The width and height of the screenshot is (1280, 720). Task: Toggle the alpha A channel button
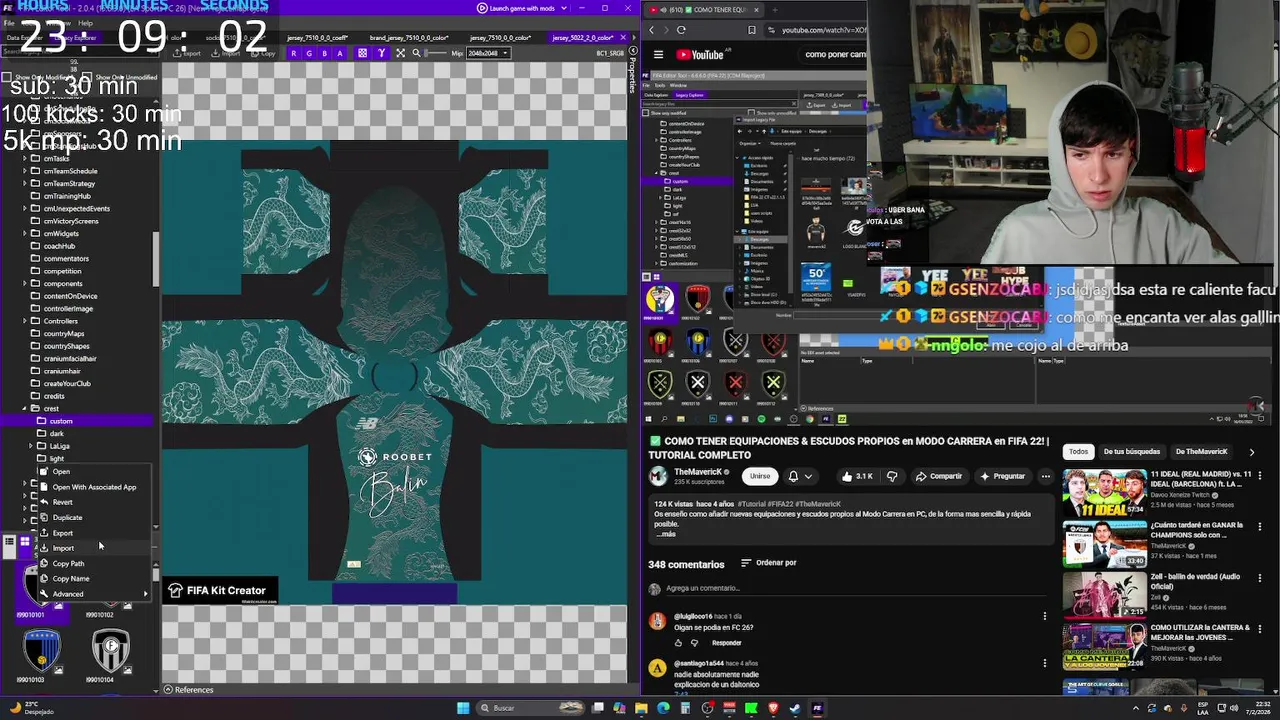click(x=340, y=53)
